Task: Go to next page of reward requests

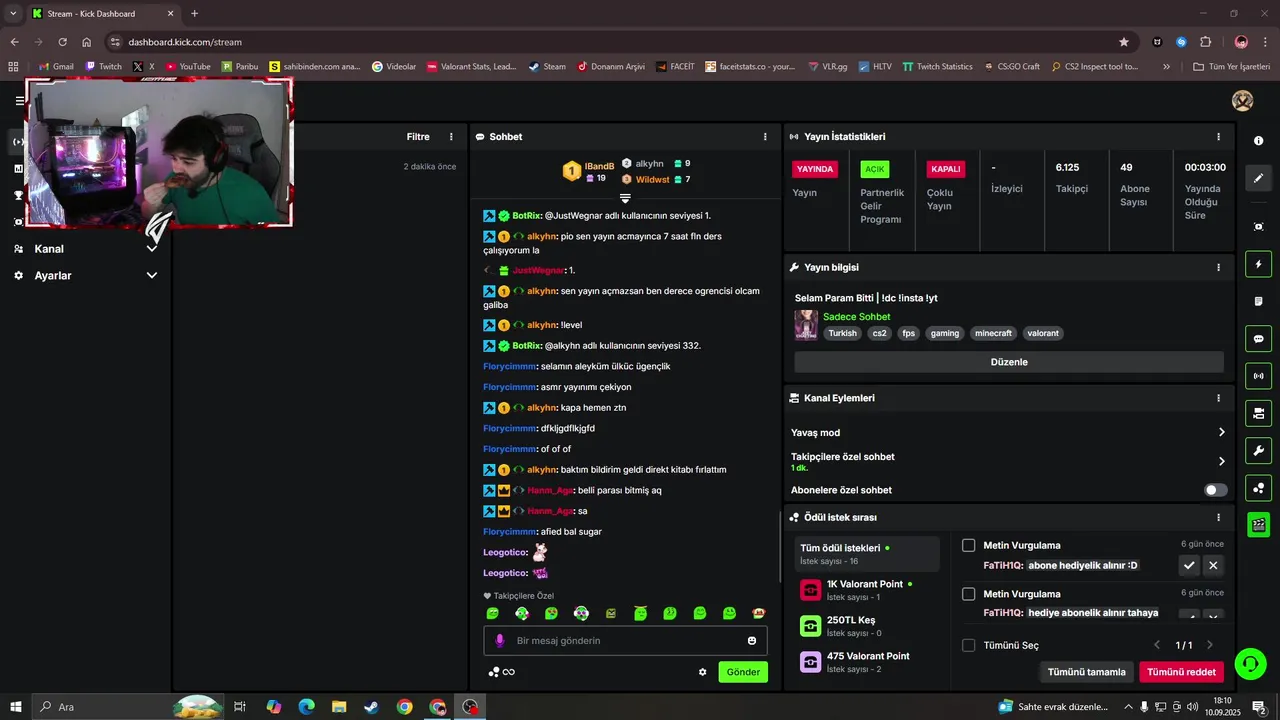Action: tap(1209, 645)
